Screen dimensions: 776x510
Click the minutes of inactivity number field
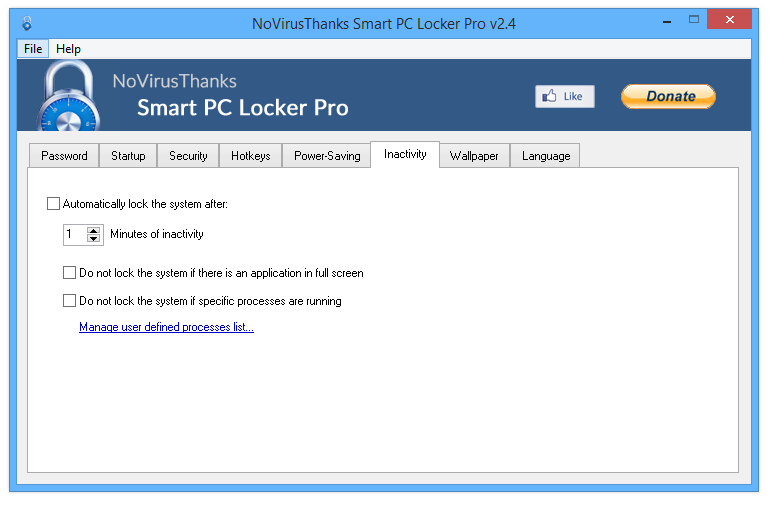pos(75,234)
